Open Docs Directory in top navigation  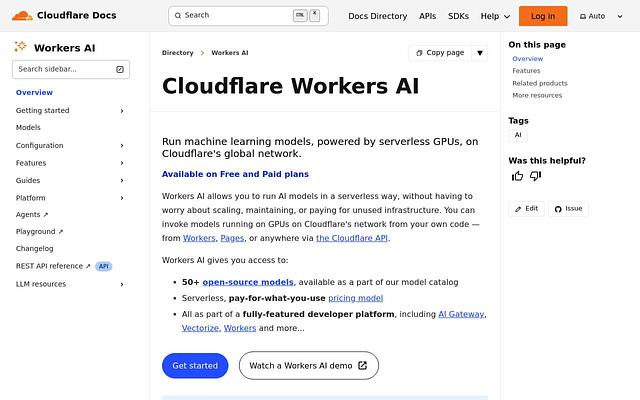(378, 16)
